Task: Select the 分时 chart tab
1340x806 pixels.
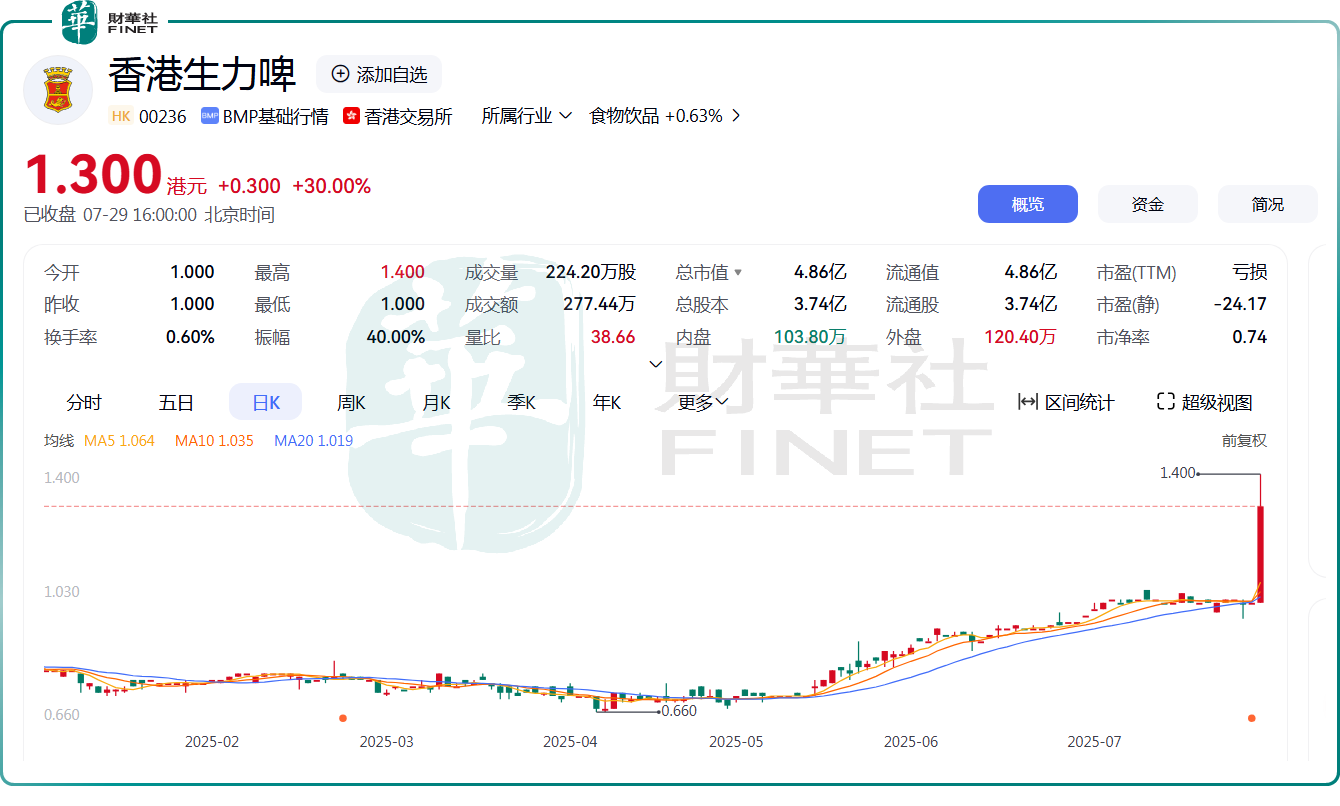Action: (84, 403)
